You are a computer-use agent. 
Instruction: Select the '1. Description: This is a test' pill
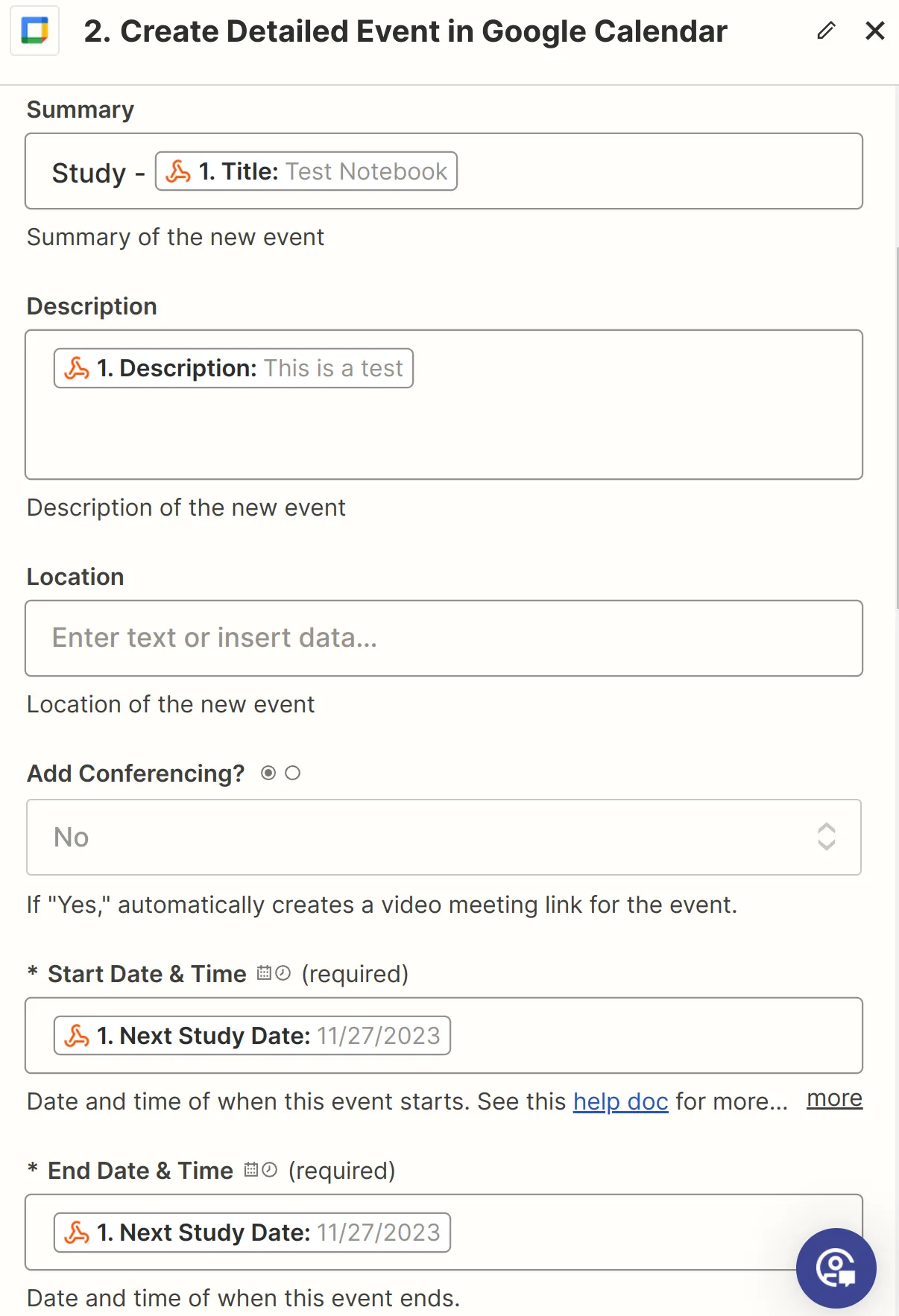(x=233, y=368)
